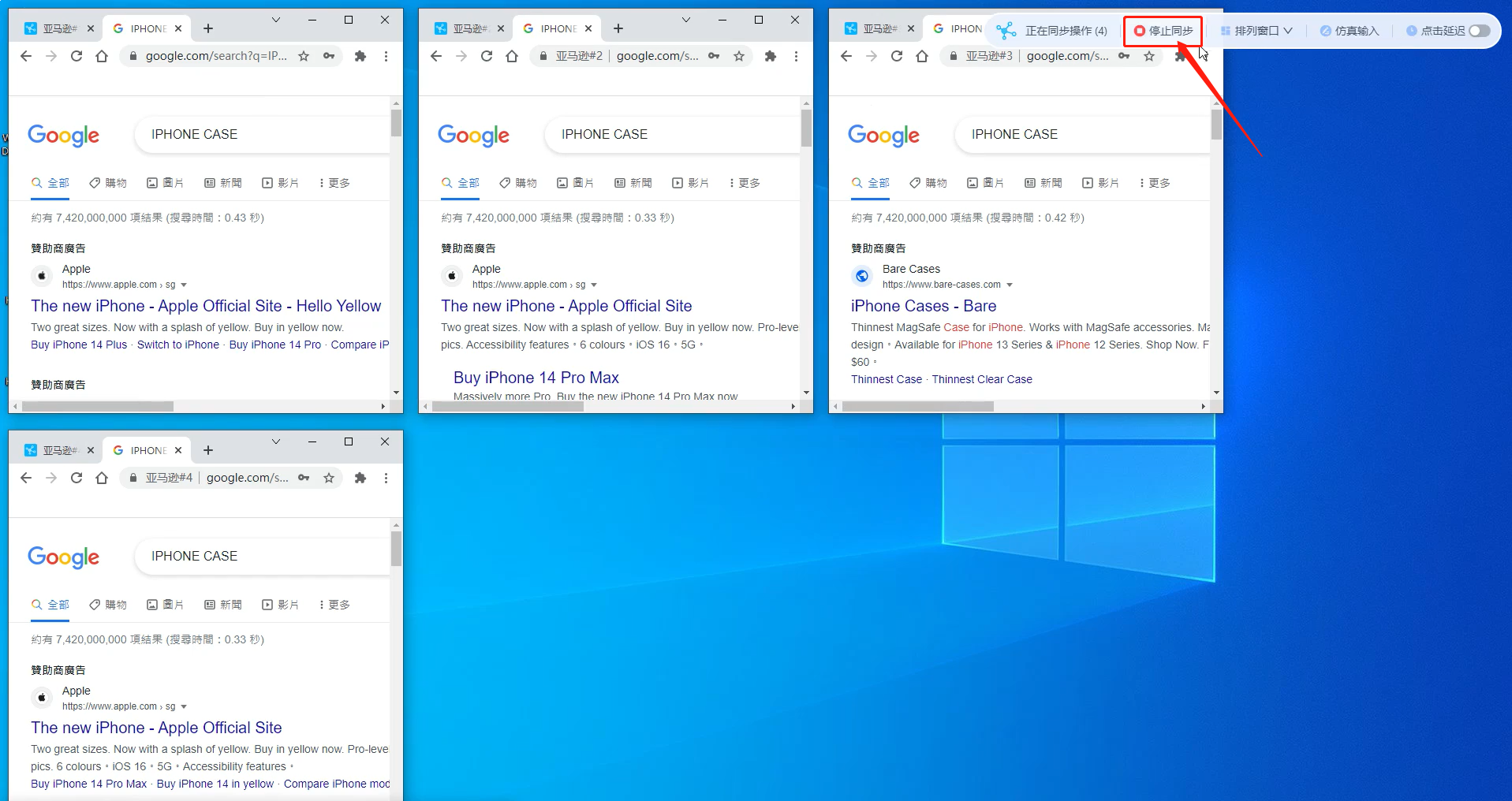Click the 停止同步 stop sync button
Viewport: 1512px width, 801px height.
coord(1163,31)
